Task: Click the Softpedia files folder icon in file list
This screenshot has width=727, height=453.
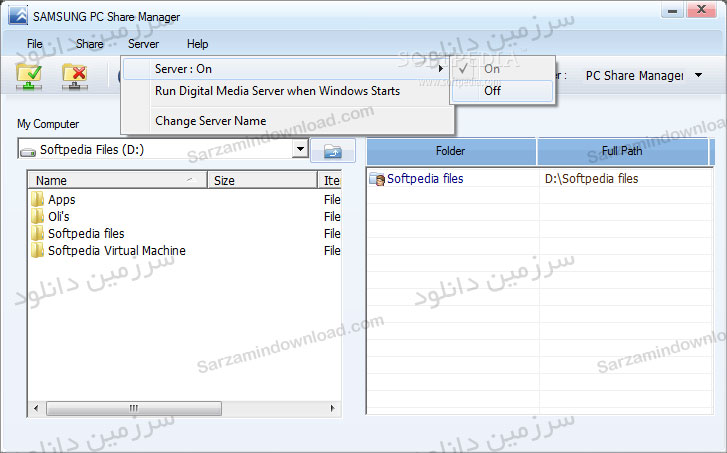Action: [x=38, y=233]
